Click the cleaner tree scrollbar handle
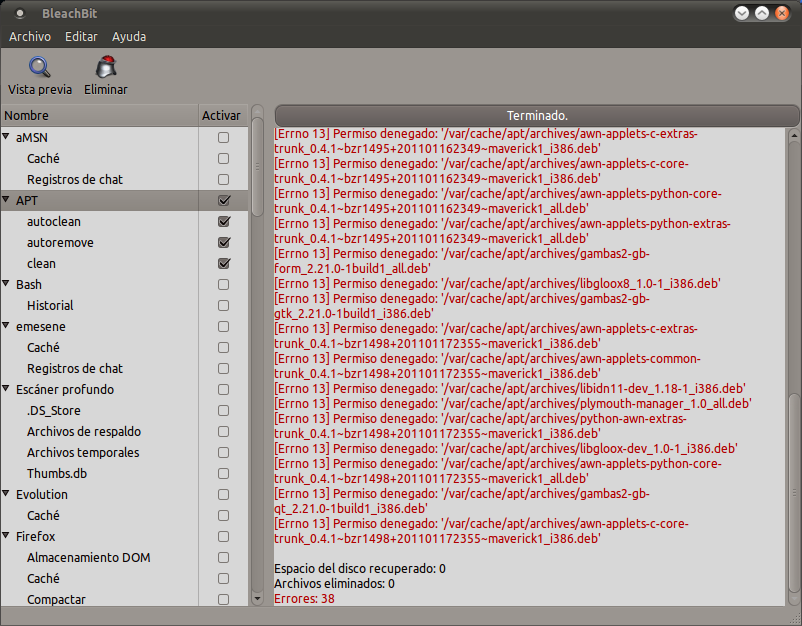 257,167
